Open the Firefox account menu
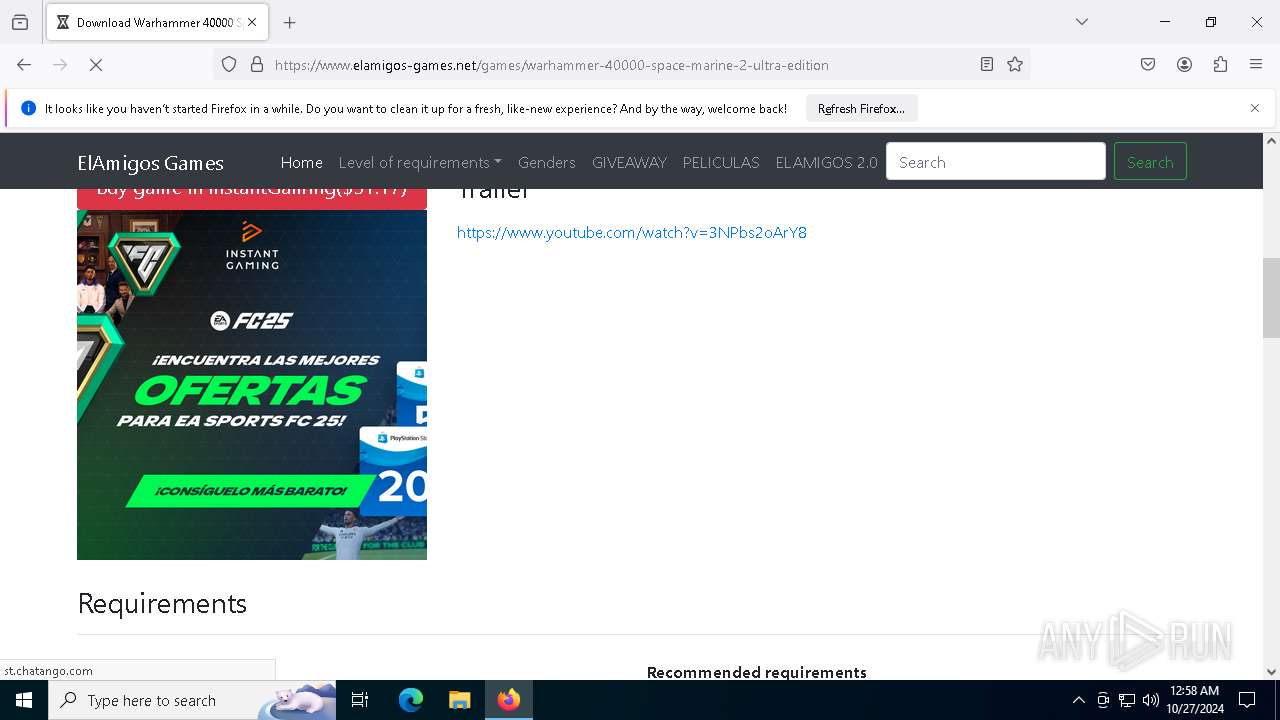 click(1184, 65)
